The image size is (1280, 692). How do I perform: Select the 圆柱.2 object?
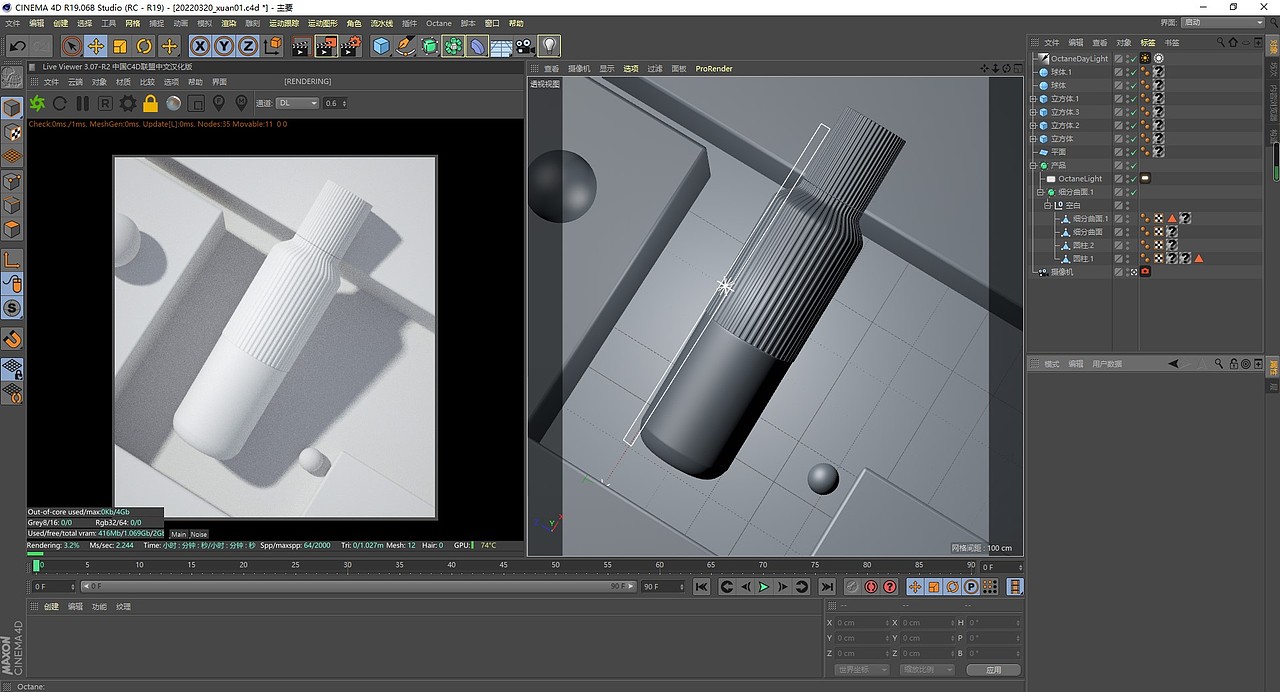[x=1083, y=245]
